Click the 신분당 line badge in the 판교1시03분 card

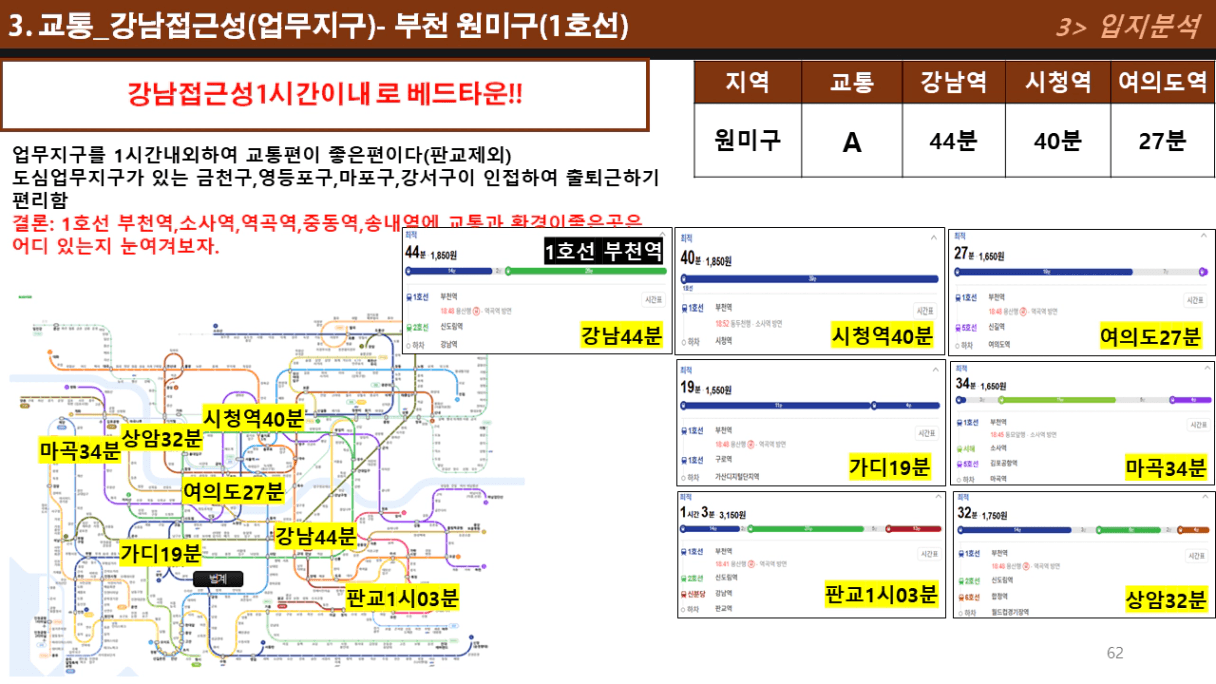coord(693,593)
